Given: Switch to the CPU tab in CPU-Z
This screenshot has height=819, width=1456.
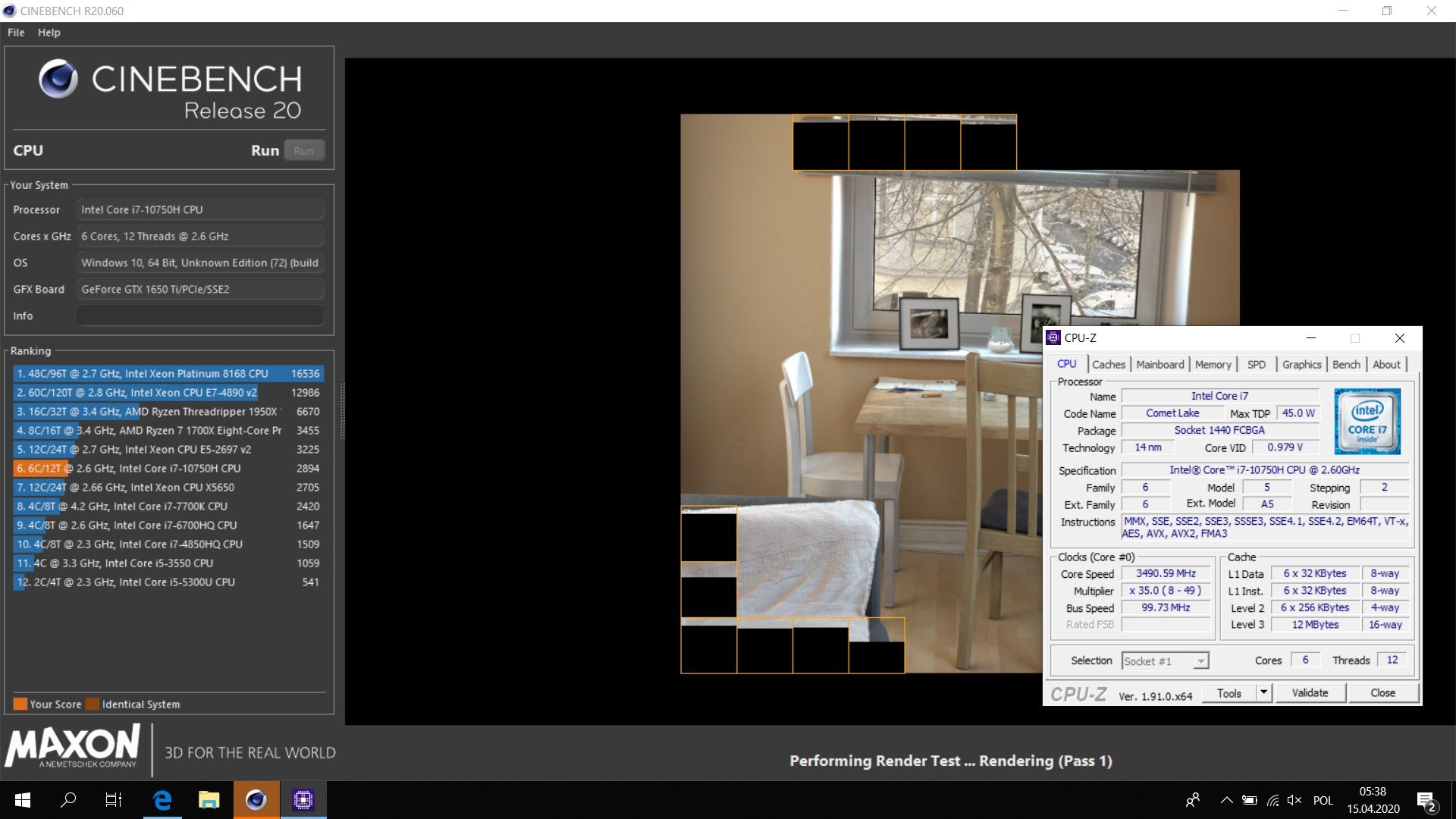Looking at the screenshot, I should coord(1066,364).
